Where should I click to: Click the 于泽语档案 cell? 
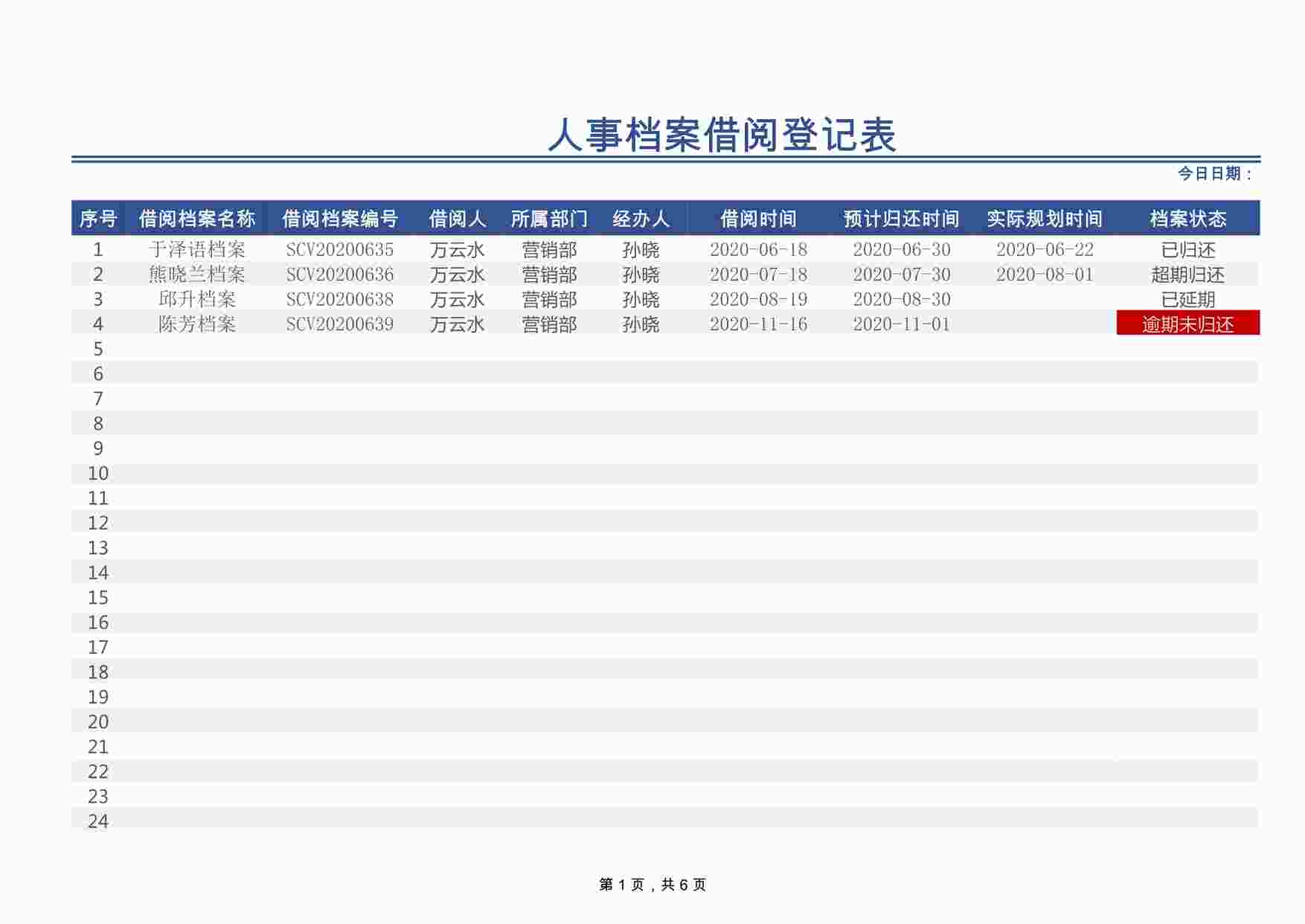(197, 250)
